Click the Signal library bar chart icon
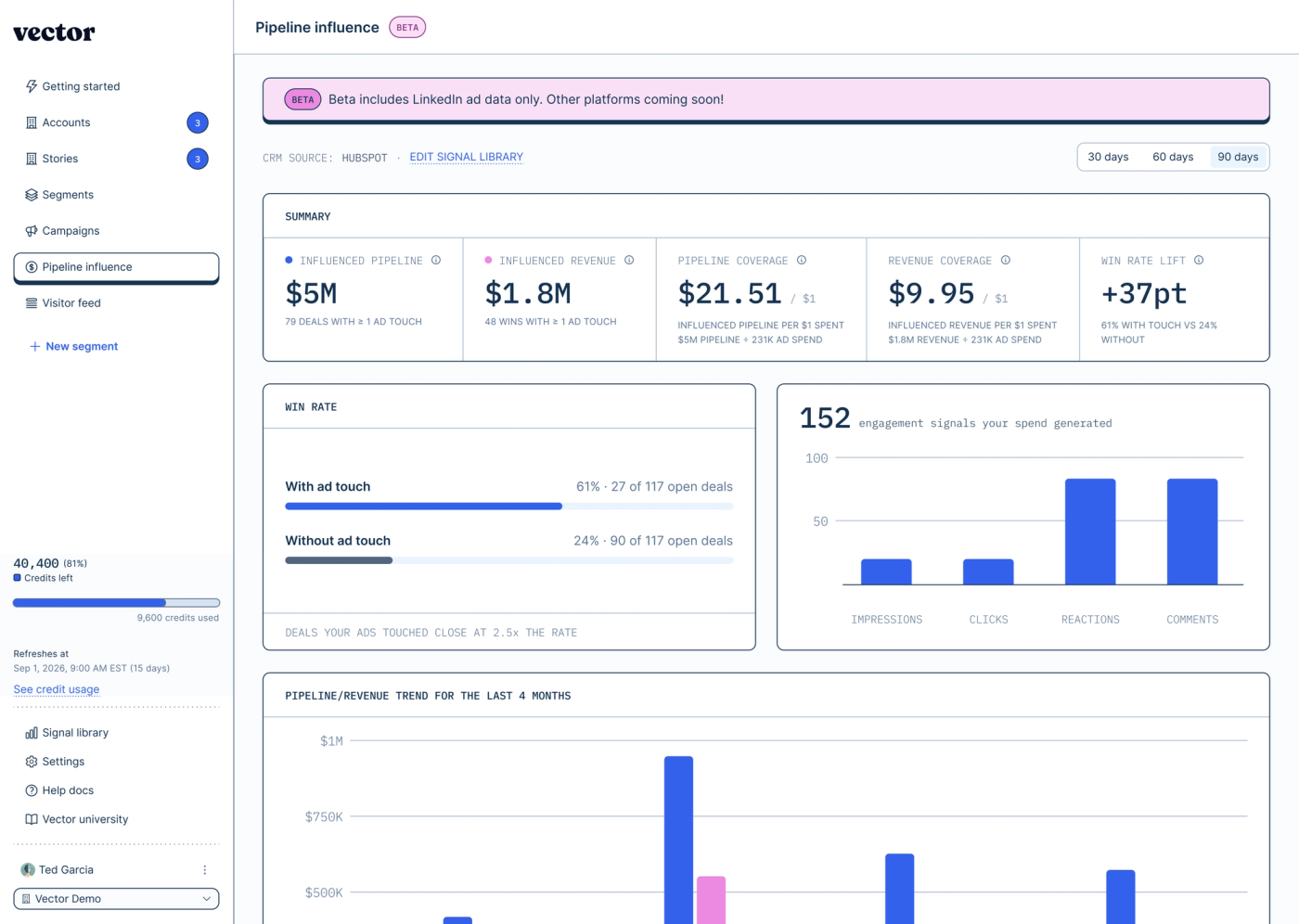This screenshot has height=924, width=1299. pyautogui.click(x=32, y=733)
